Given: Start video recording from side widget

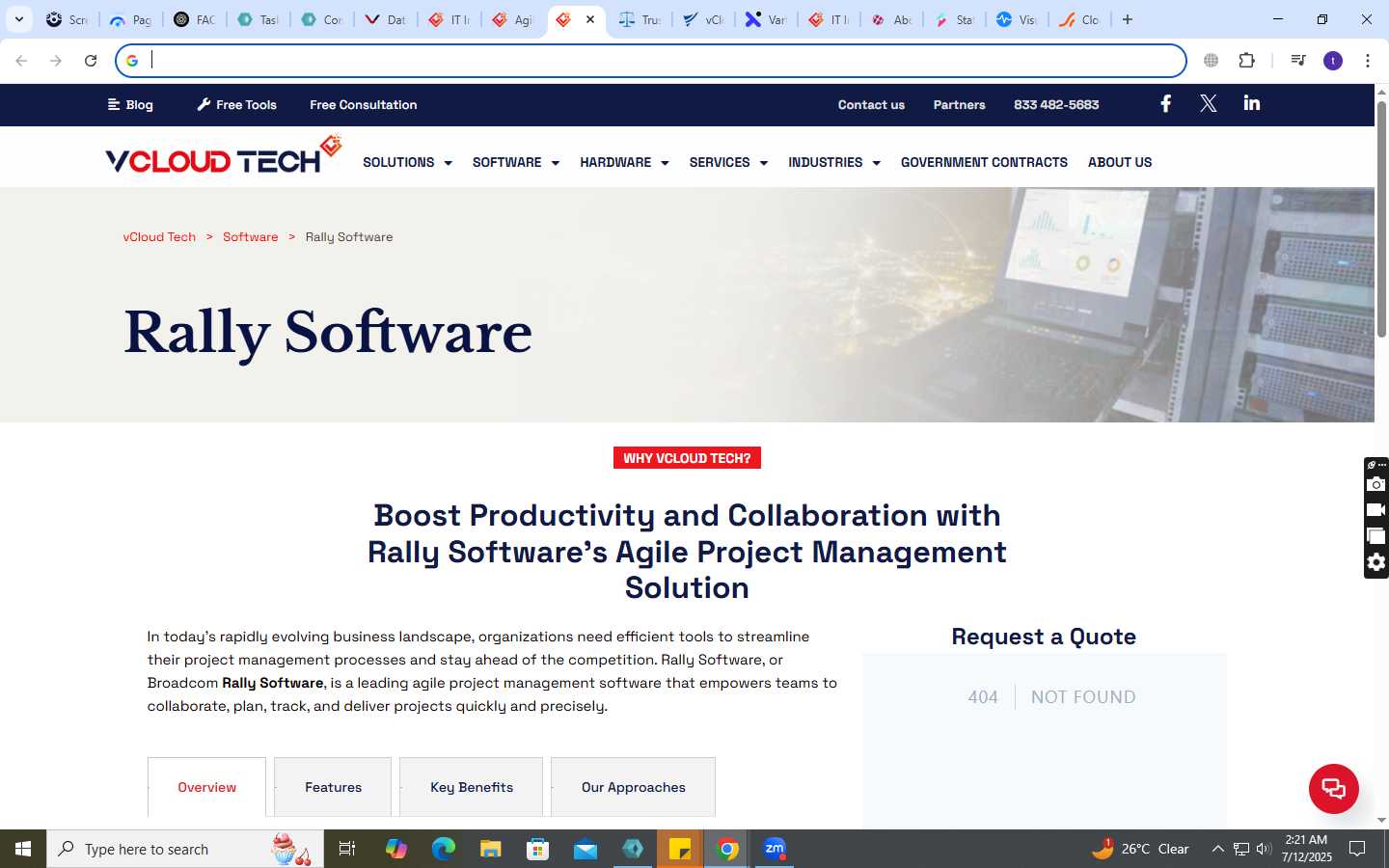Looking at the screenshot, I should pos(1376,509).
